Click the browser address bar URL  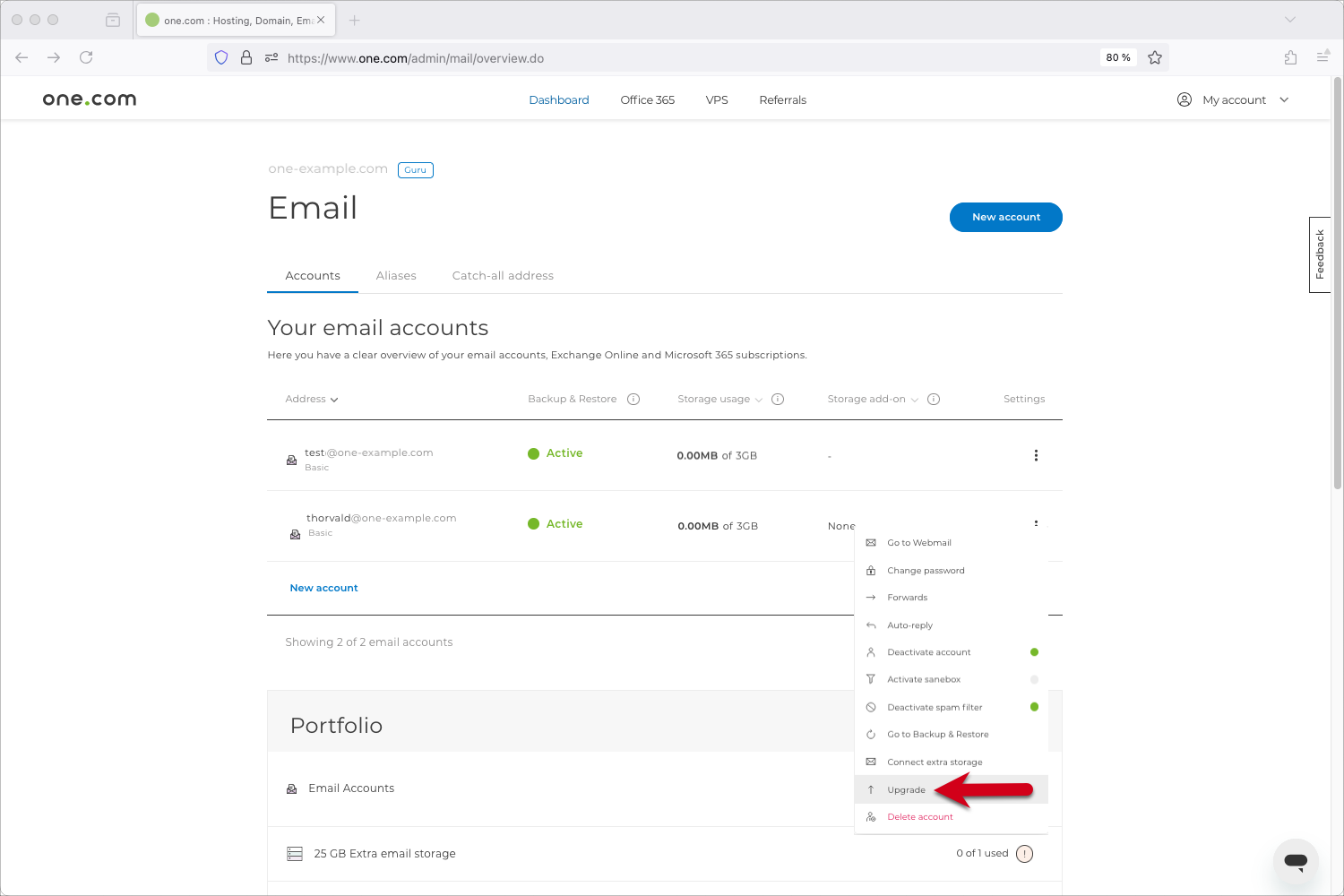416,58
